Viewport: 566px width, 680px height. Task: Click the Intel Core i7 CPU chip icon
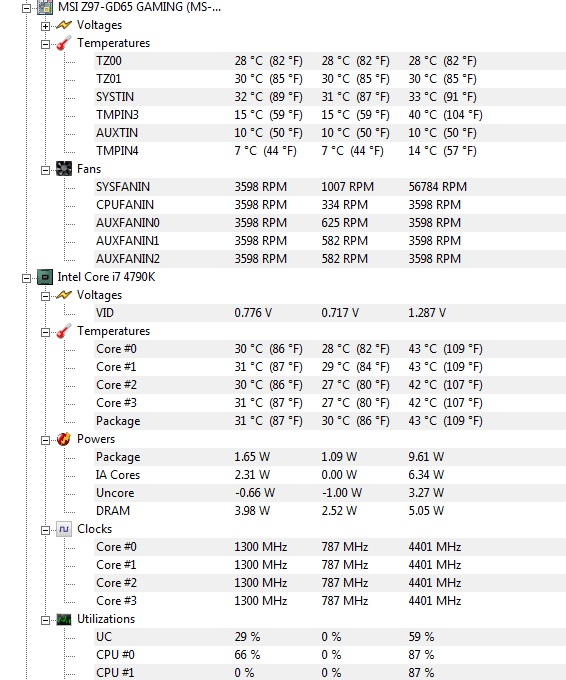45,277
